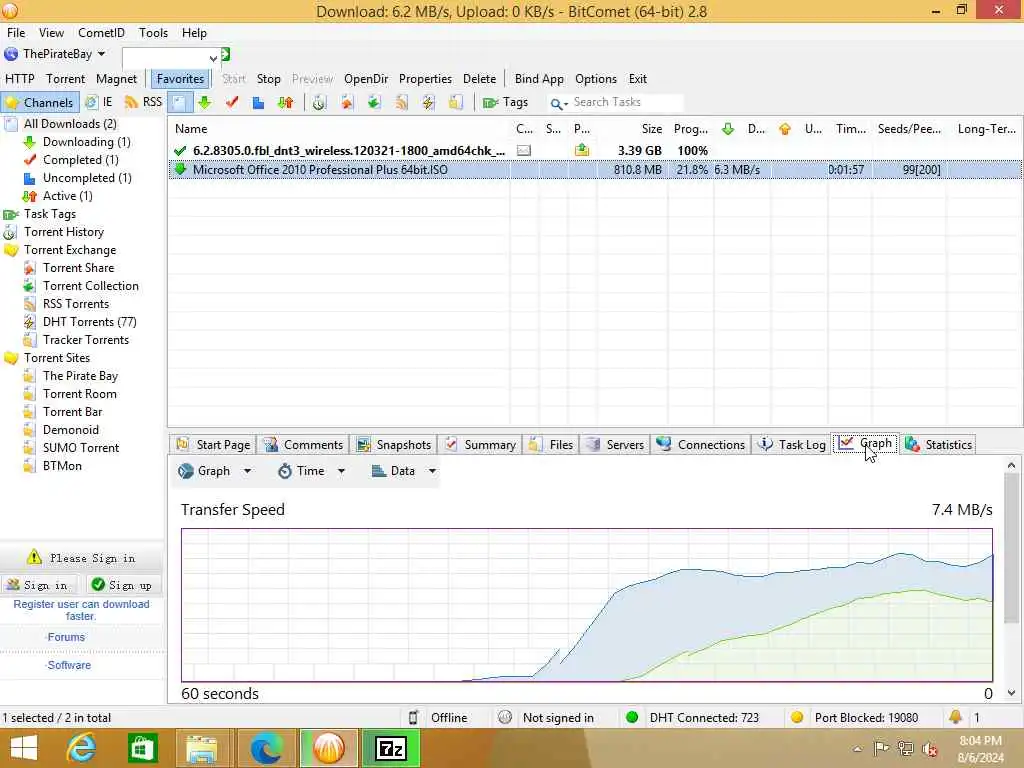Viewport: 1024px width, 768px height.
Task: Click the upload speed arrow column header
Action: pyautogui.click(x=784, y=129)
